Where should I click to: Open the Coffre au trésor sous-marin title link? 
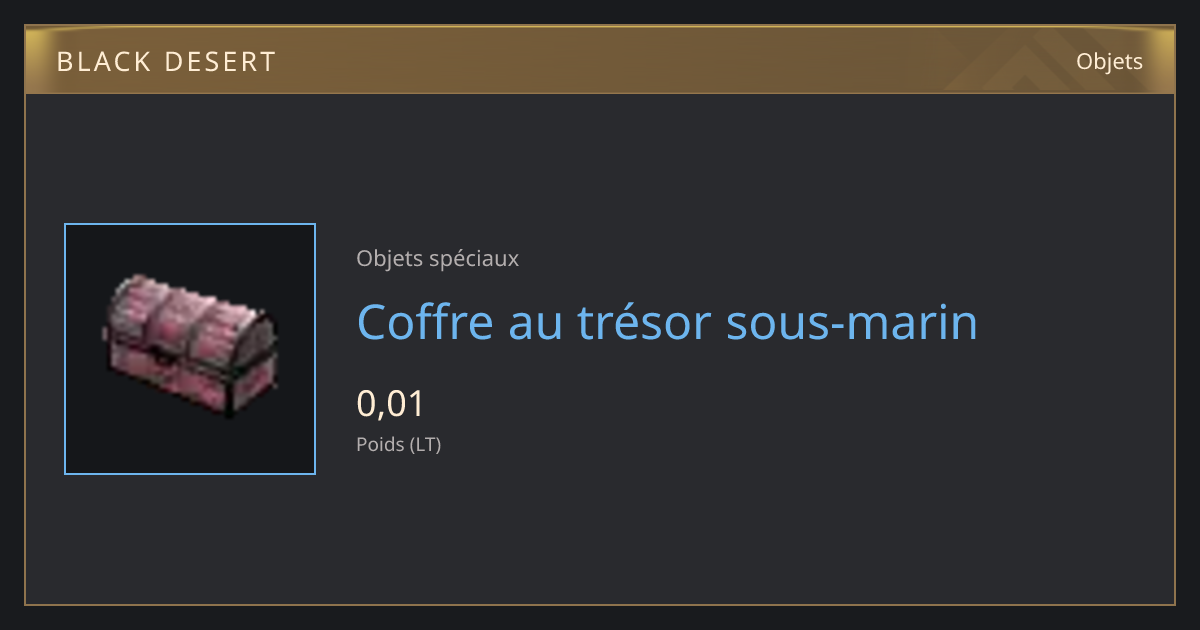pyautogui.click(x=667, y=322)
